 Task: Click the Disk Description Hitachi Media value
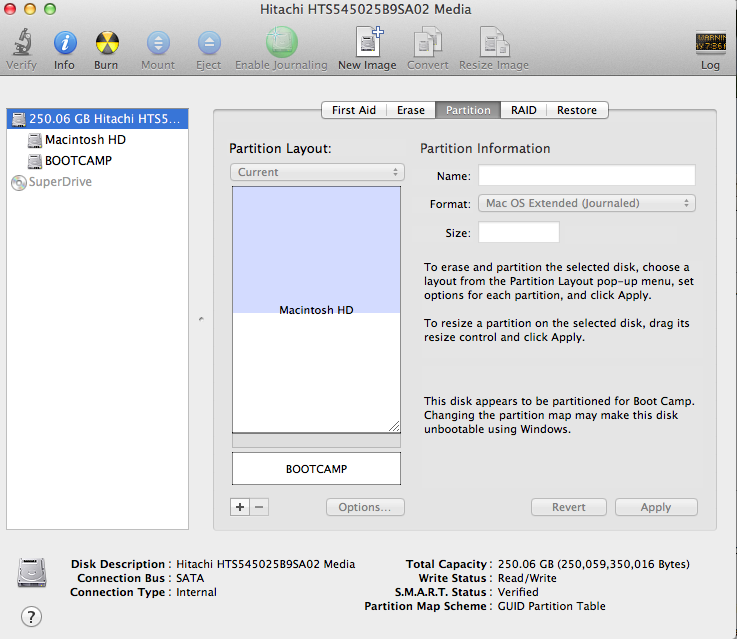266,564
